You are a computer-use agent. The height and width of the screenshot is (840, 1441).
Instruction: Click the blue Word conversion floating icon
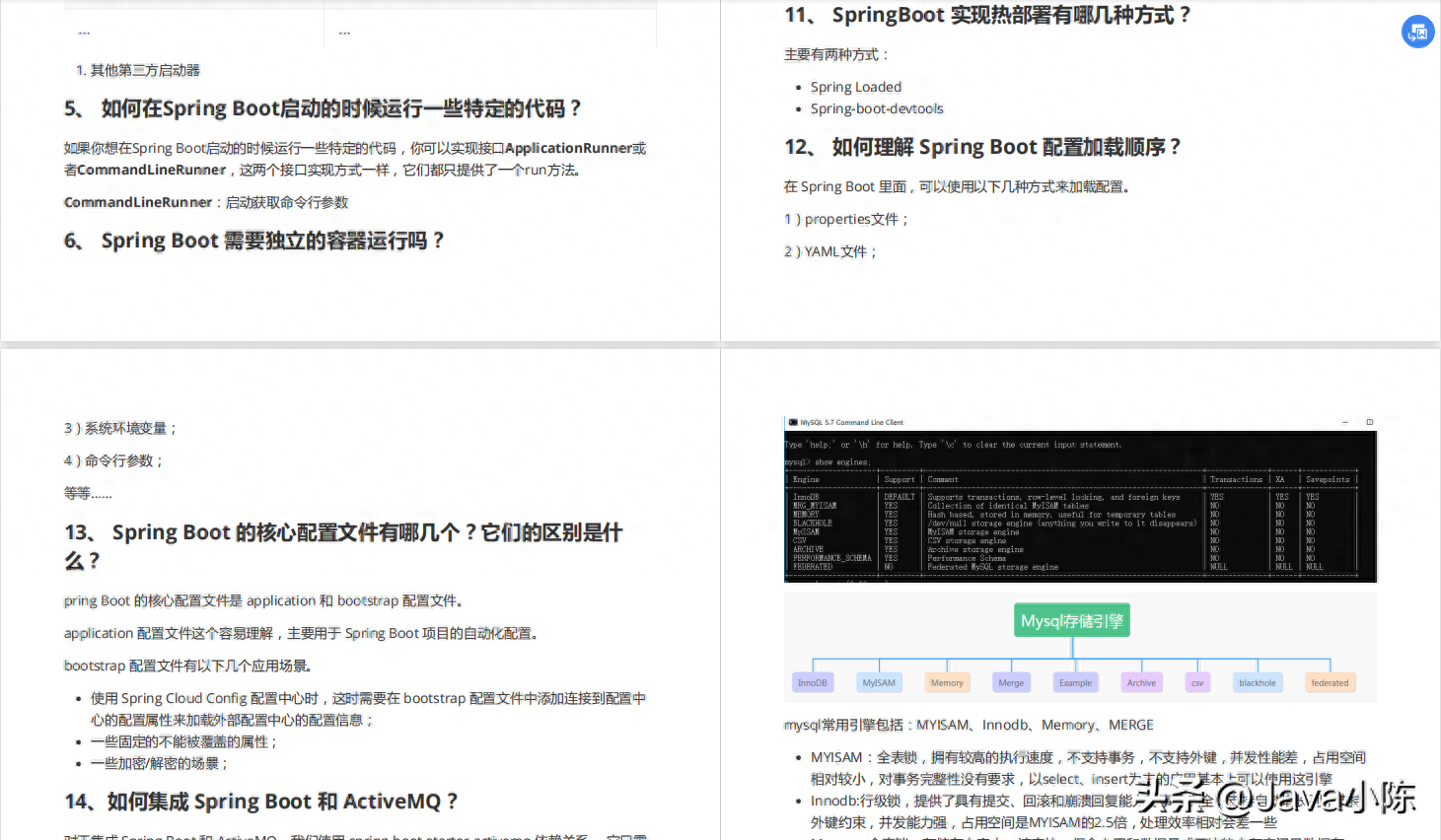click(1417, 31)
